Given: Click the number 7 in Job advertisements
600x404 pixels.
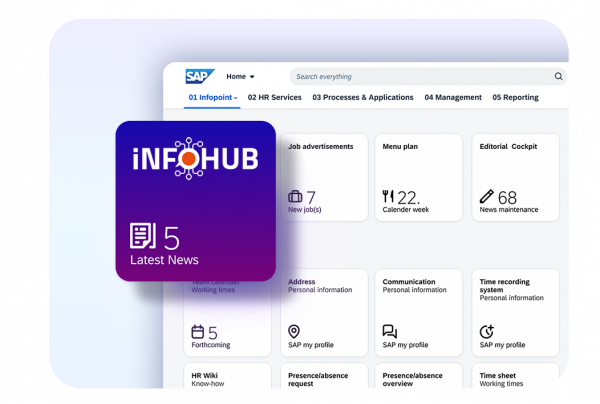Looking at the screenshot, I should (311, 198).
